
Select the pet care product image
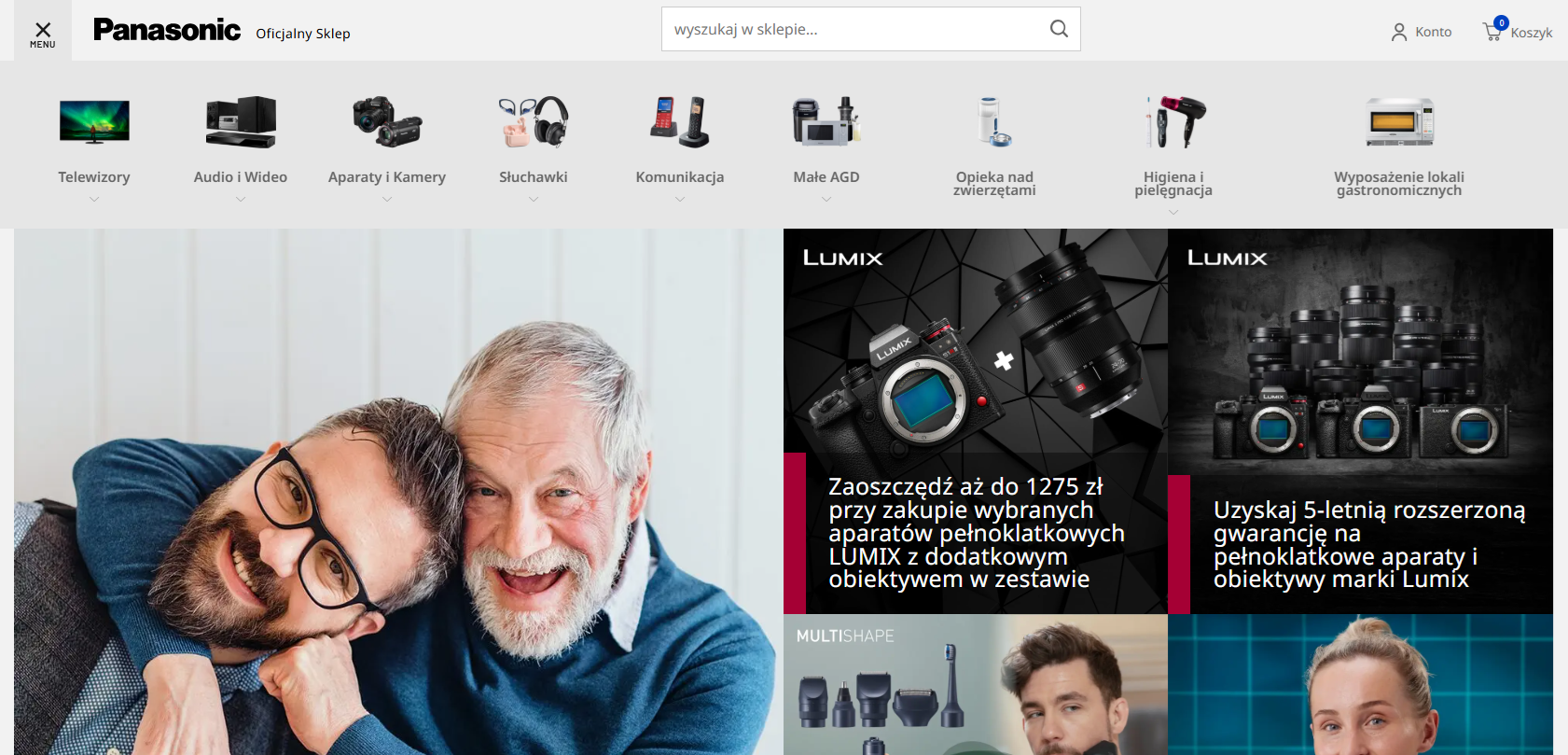pyautogui.click(x=994, y=121)
